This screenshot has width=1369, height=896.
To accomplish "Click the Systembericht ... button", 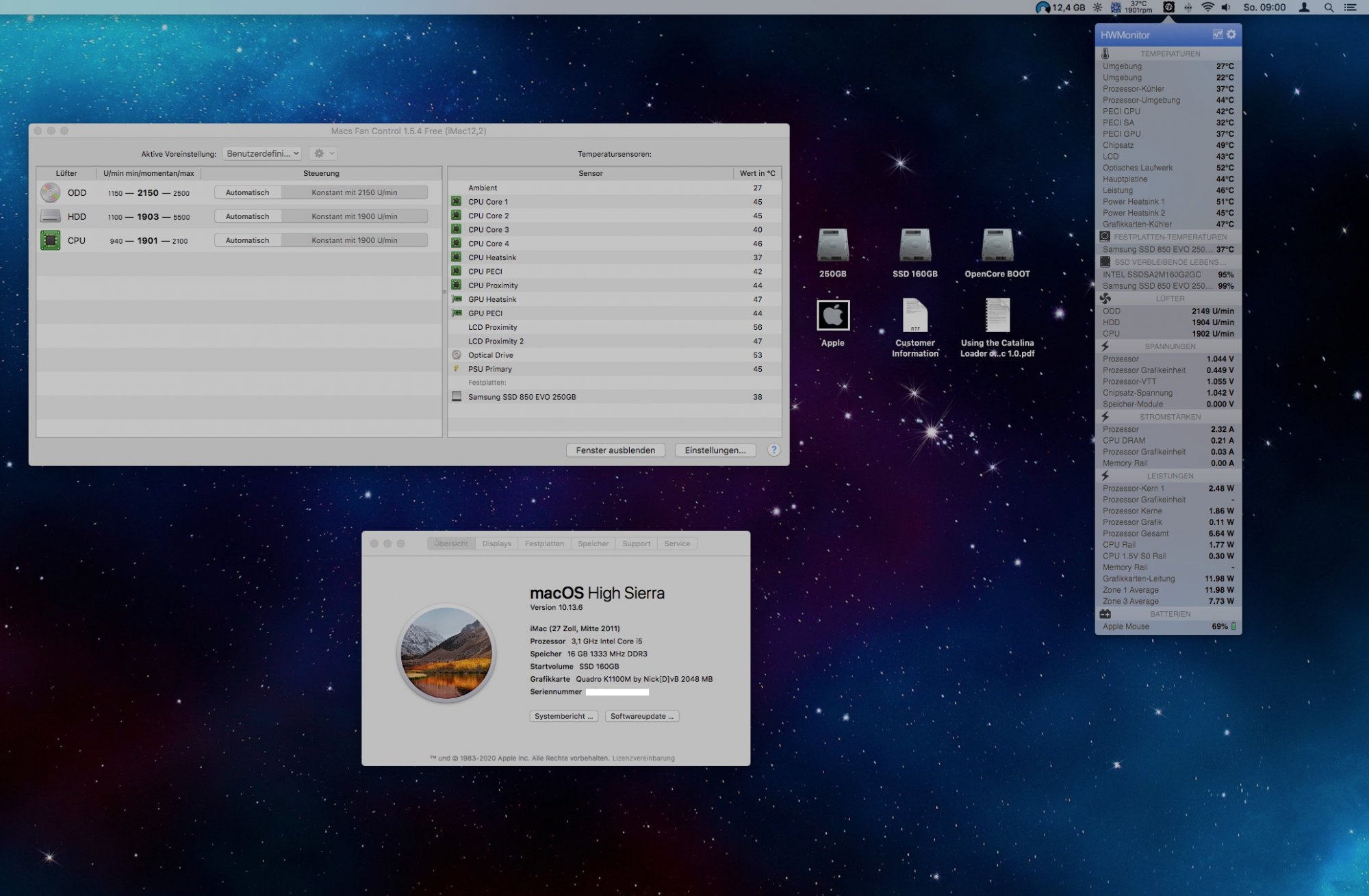I will pos(563,716).
